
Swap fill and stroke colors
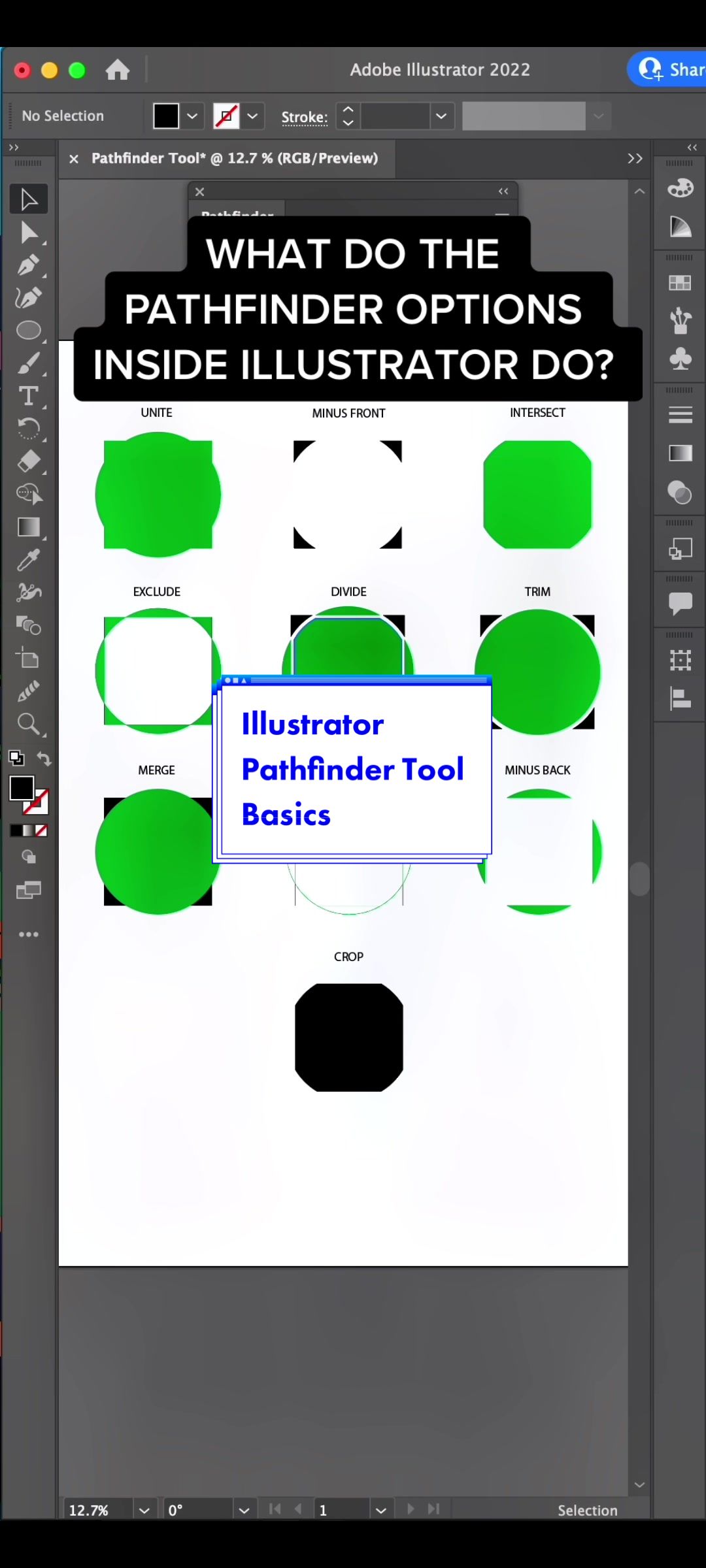[x=44, y=758]
